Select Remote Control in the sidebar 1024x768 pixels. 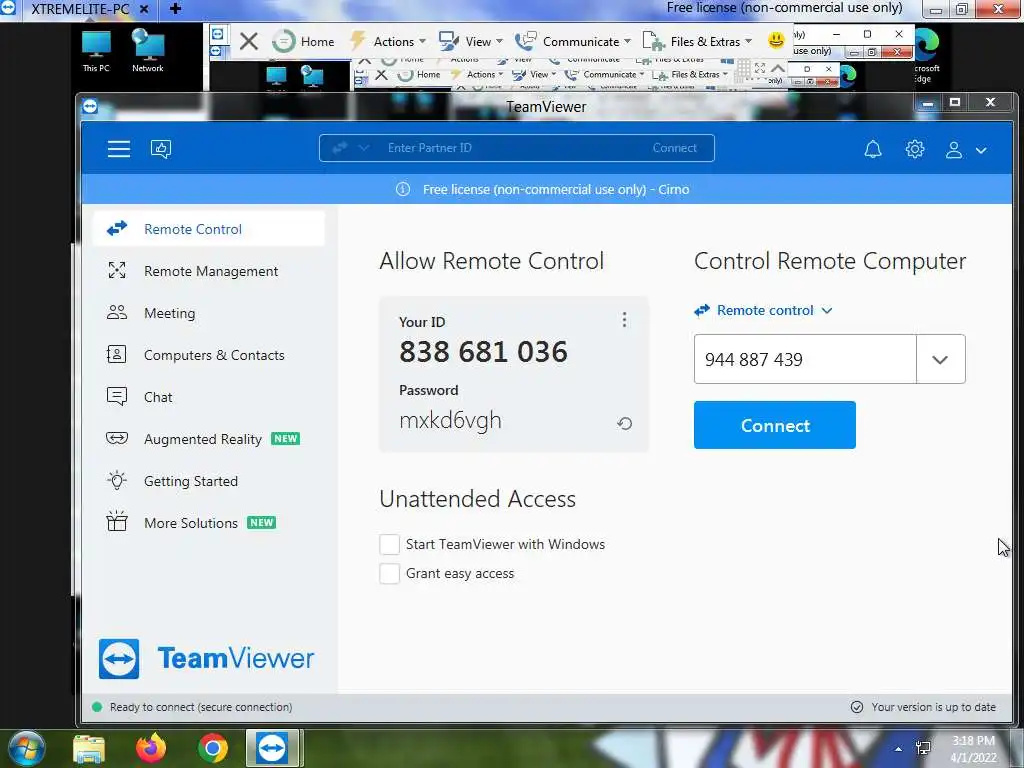point(209,229)
